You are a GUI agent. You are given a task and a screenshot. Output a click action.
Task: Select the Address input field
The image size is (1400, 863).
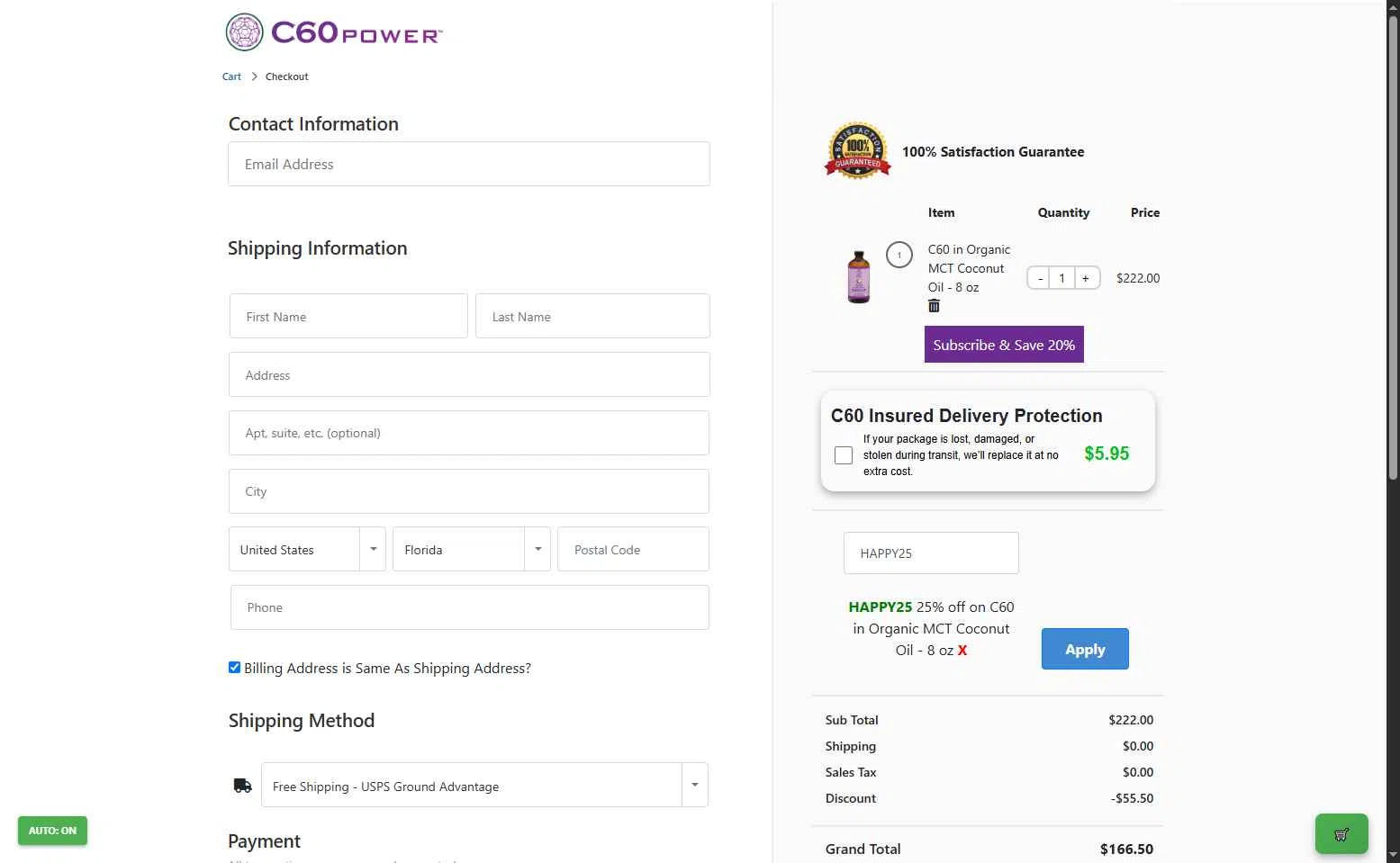pyautogui.click(x=469, y=374)
